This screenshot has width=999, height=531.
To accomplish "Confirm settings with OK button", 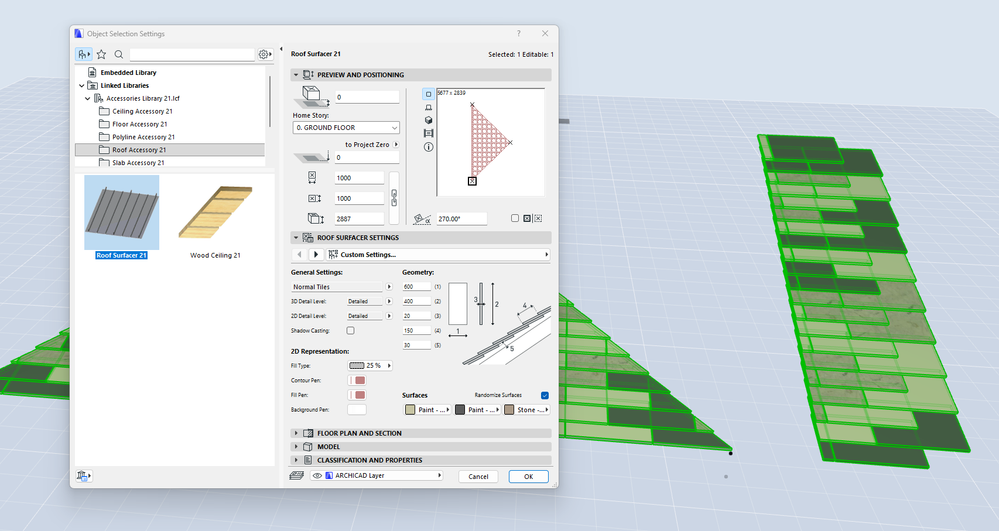I will click(528, 476).
